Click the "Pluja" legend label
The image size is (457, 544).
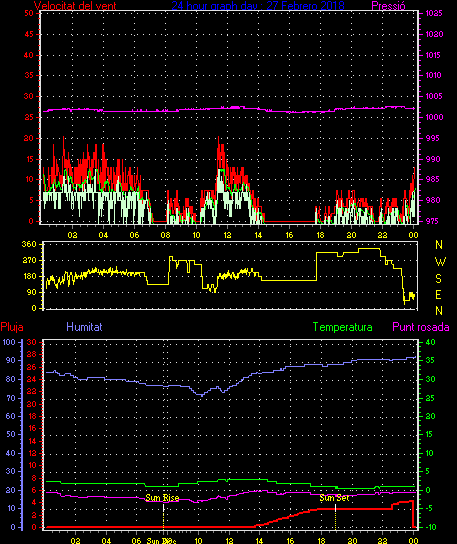pos(12,327)
